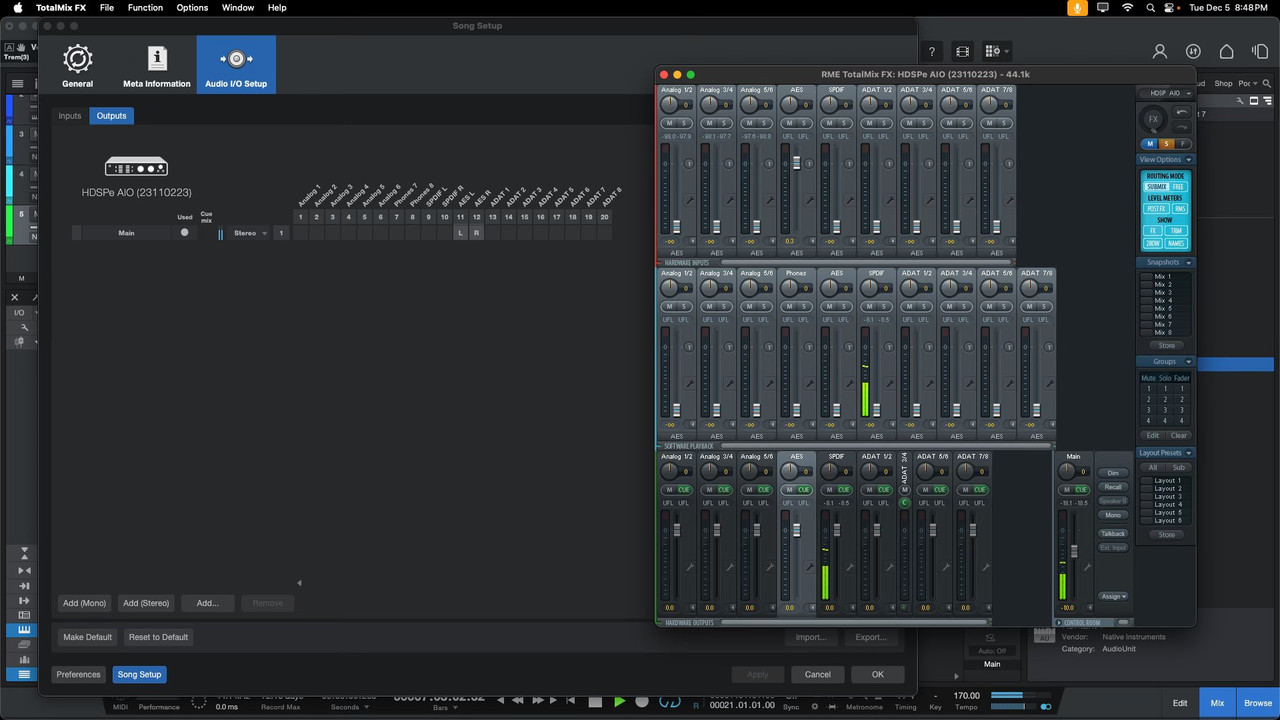The image size is (1280, 720).
Task: Click the software playback SPDIF fader
Action: point(876,409)
